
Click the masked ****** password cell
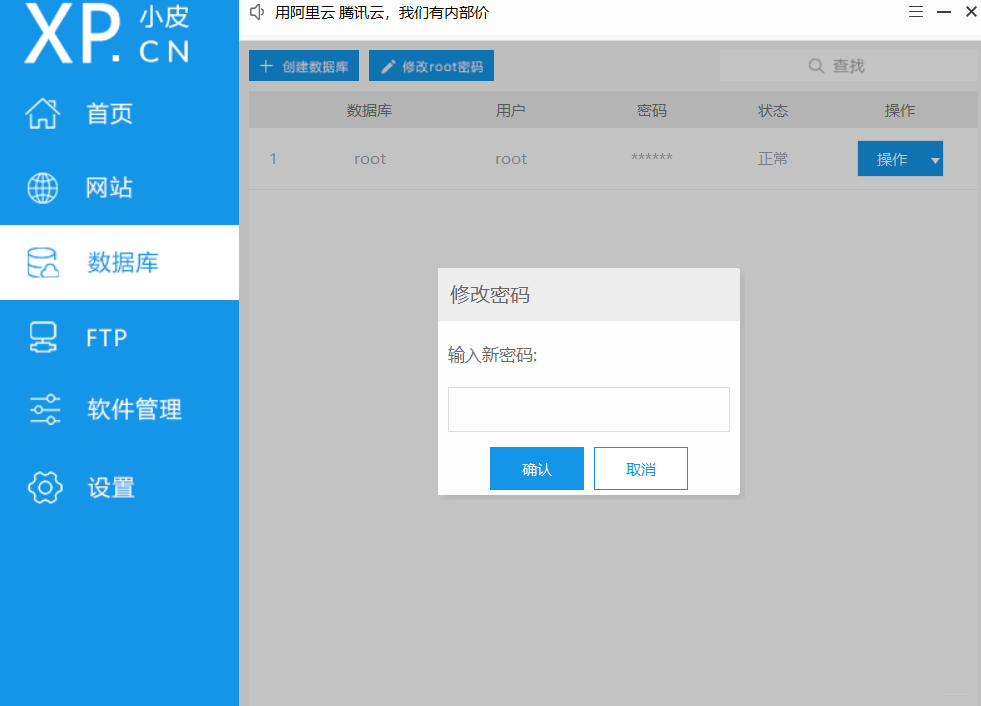651,157
